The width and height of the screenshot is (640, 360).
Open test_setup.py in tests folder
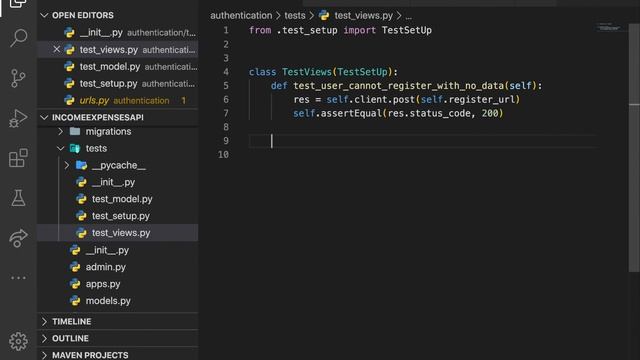(x=118, y=216)
